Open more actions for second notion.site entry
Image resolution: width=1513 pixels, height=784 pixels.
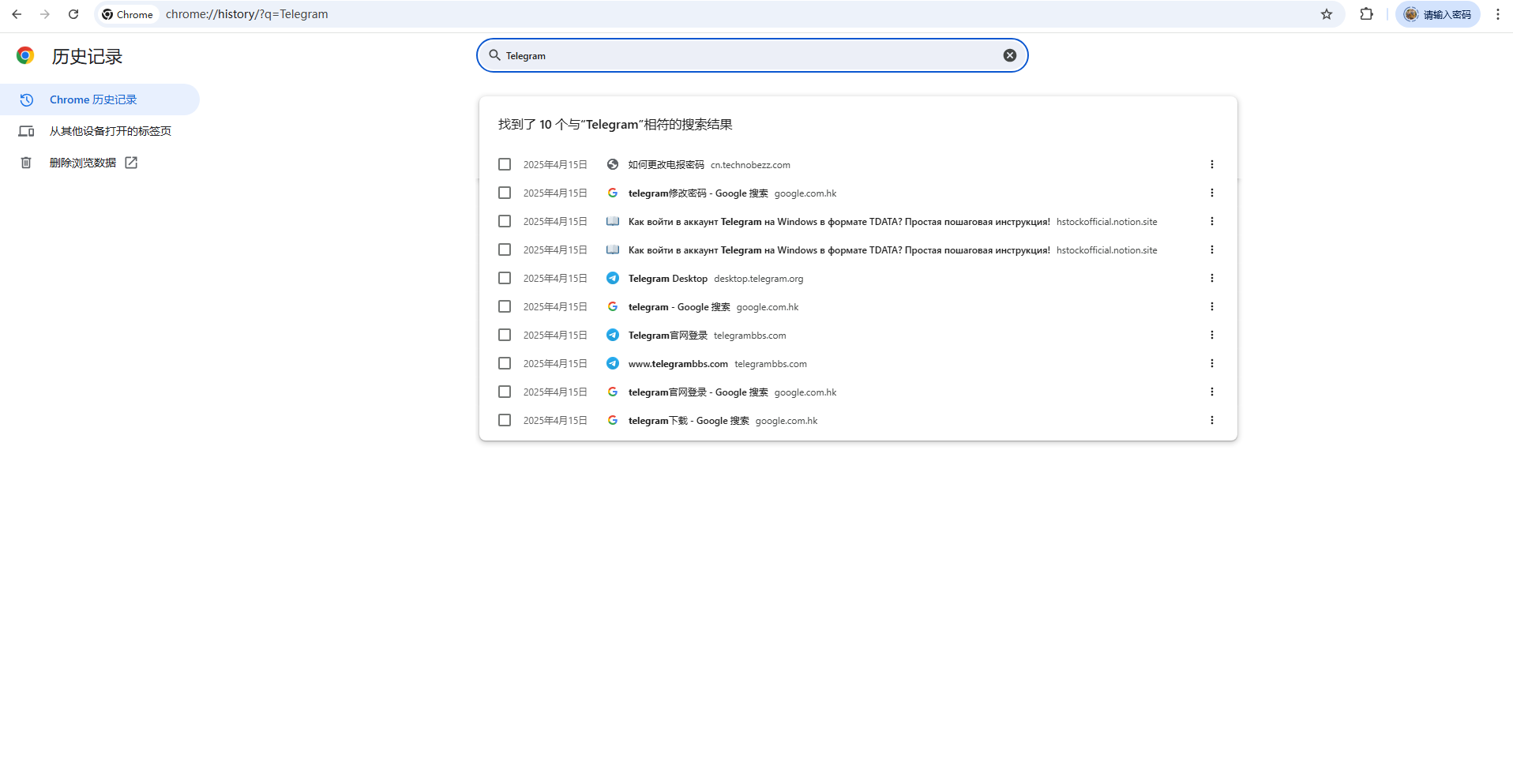[1212, 249]
